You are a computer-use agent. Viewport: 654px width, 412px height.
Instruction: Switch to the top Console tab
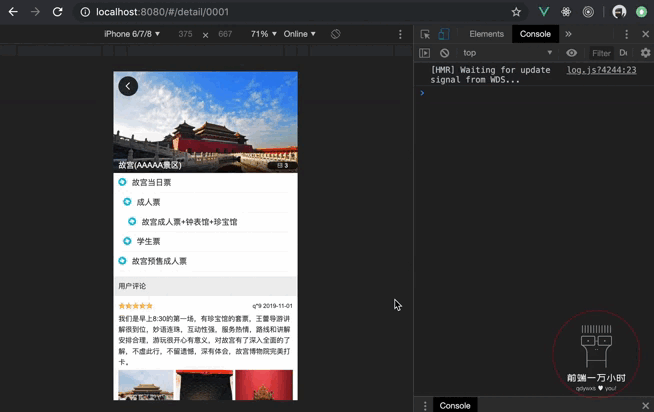point(535,34)
